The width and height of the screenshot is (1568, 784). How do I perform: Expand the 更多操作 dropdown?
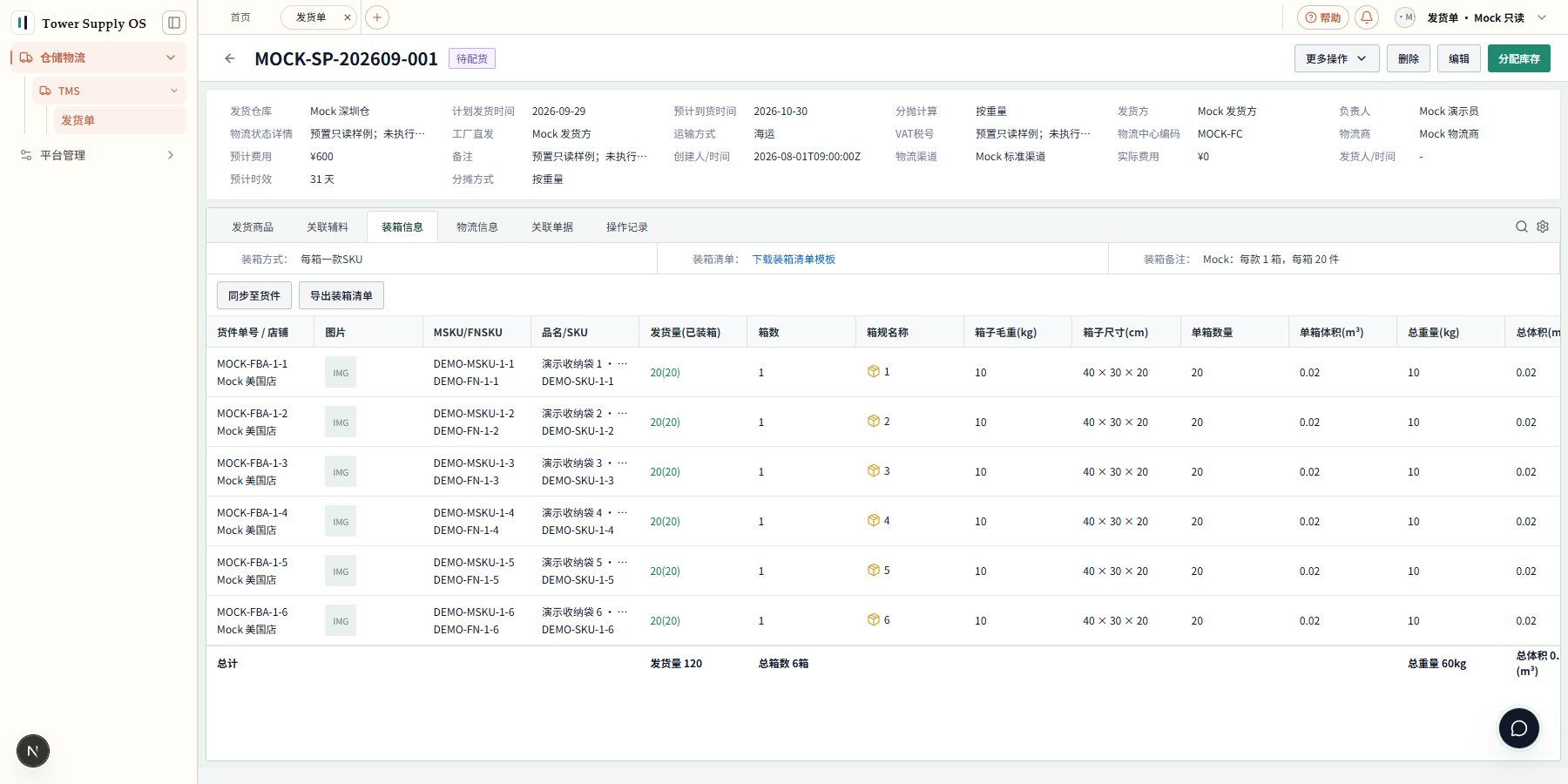coord(1336,58)
